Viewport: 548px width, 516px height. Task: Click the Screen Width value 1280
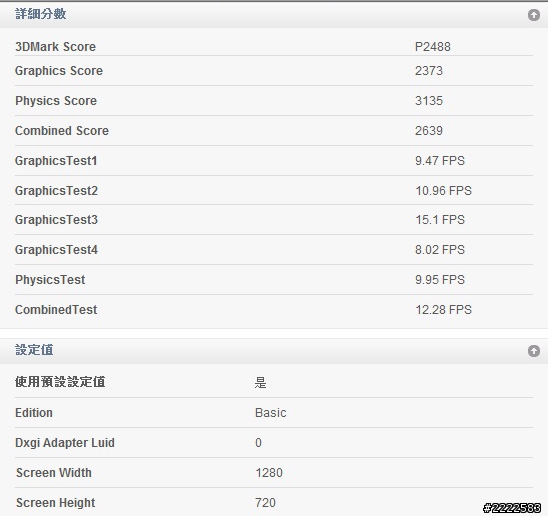269,473
